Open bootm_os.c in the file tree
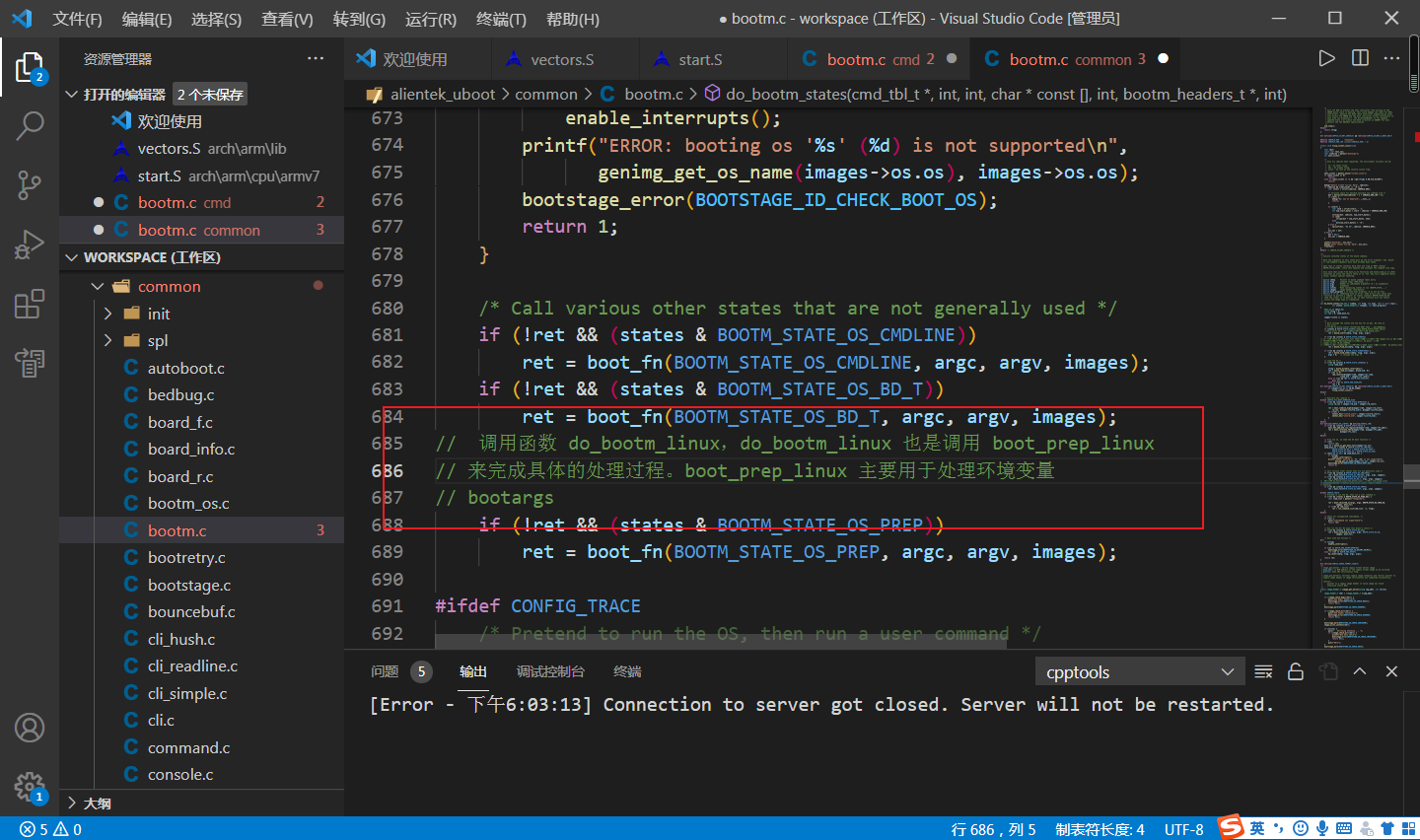The width and height of the screenshot is (1420, 840). pyautogui.click(x=188, y=504)
